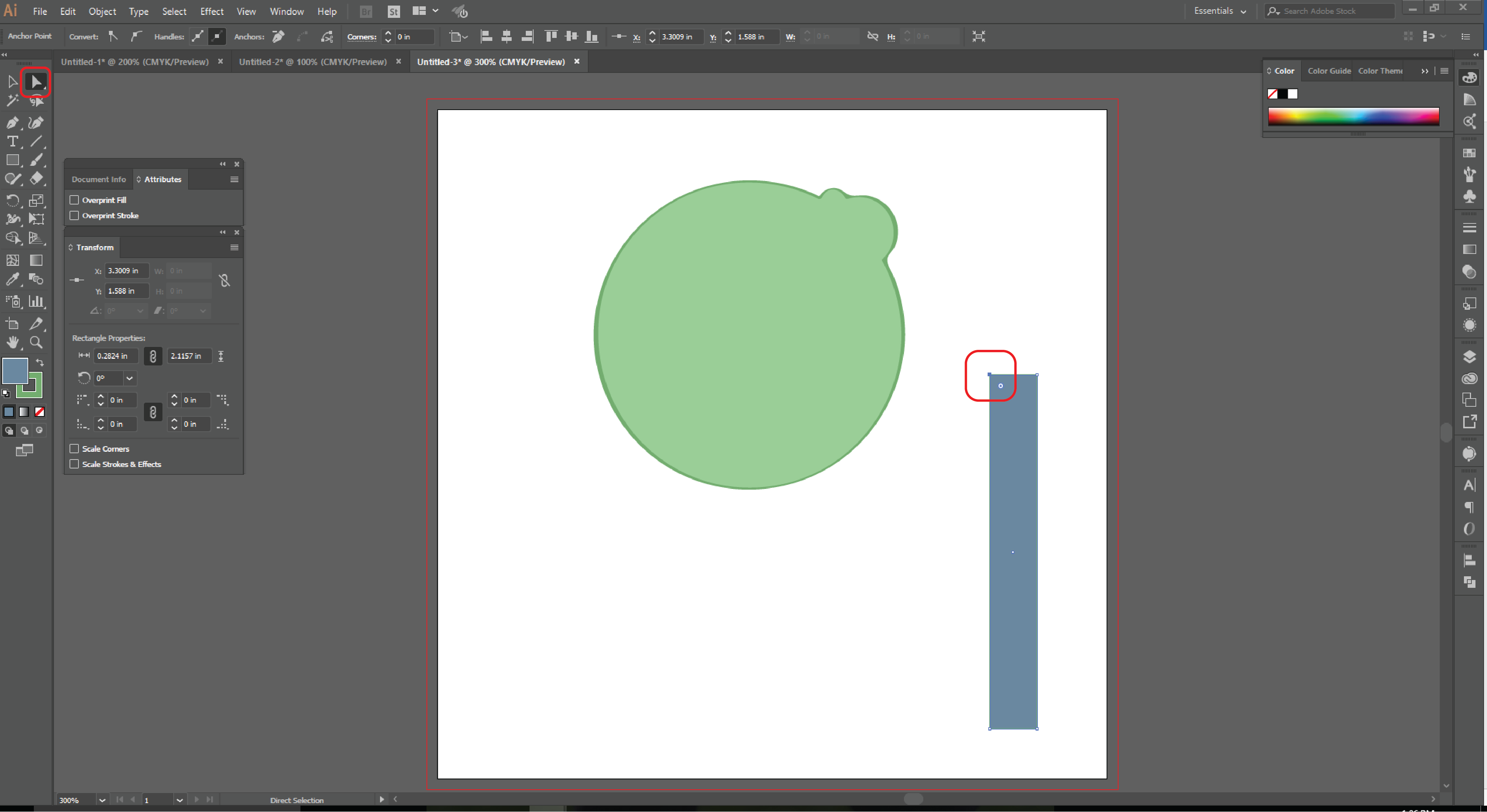Select the Rectangle tool

click(12, 161)
